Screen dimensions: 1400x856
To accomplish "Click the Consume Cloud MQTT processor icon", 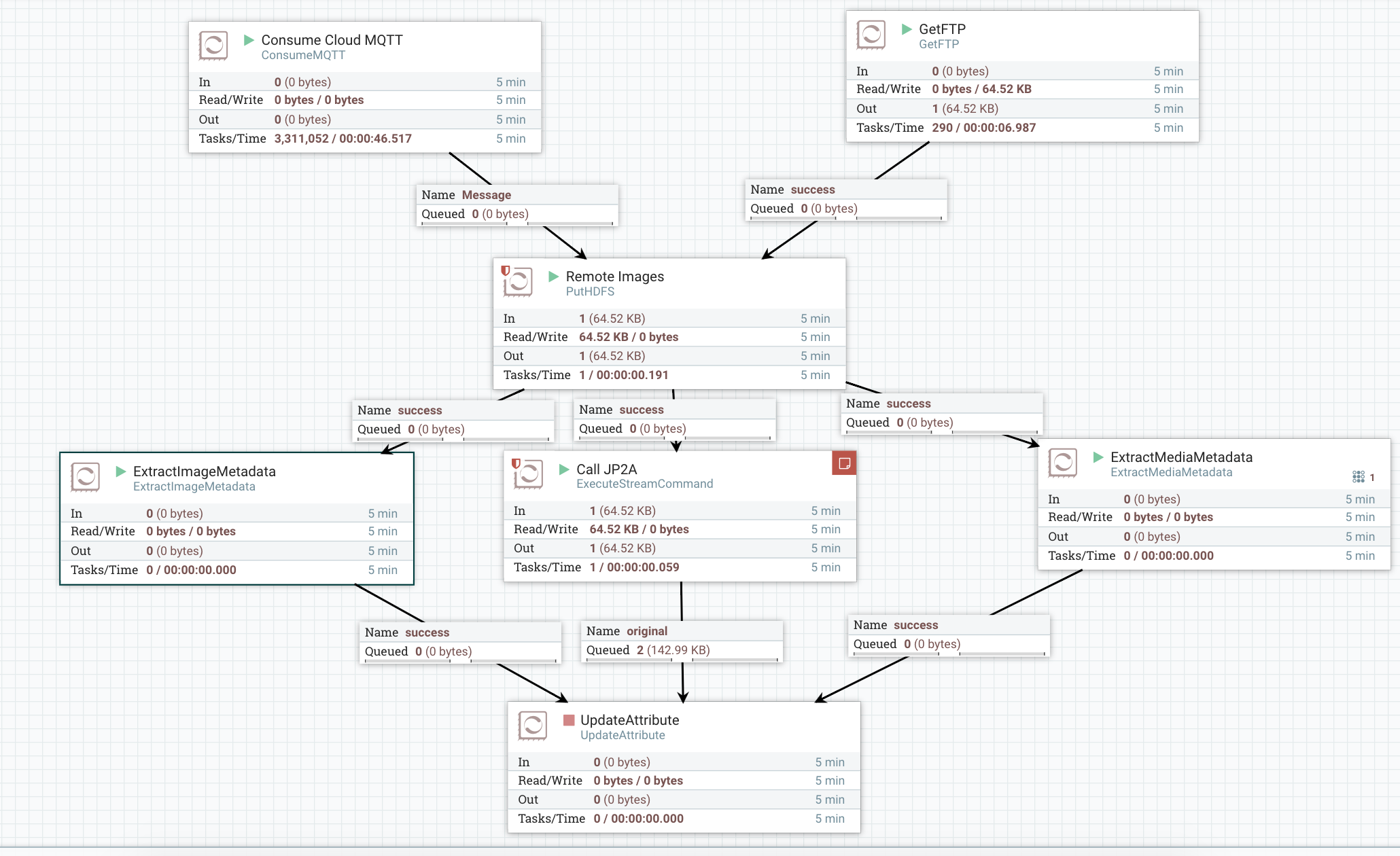I will tap(213, 46).
